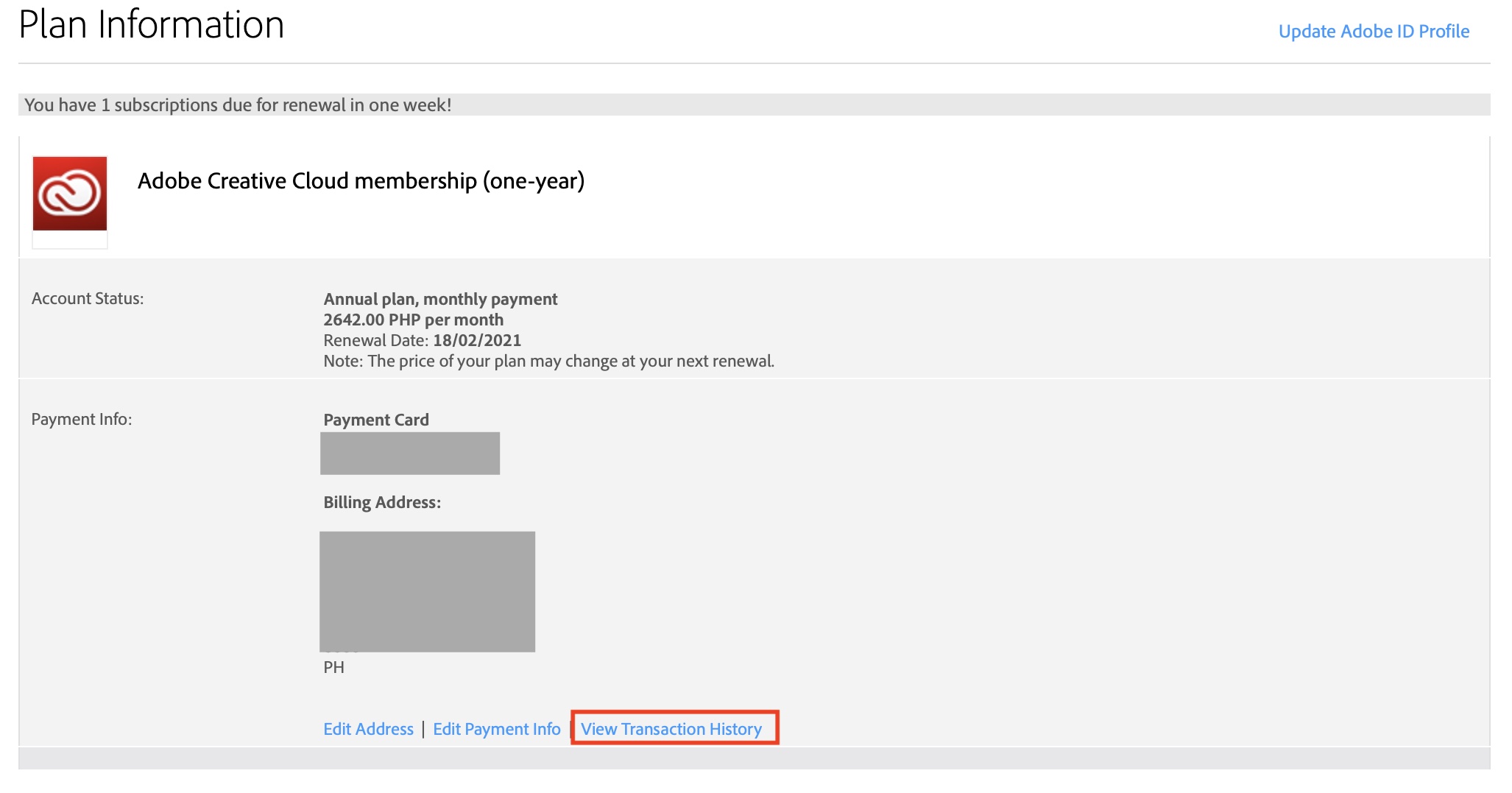Click the Edit Address link
The image size is (1512, 793).
click(368, 729)
